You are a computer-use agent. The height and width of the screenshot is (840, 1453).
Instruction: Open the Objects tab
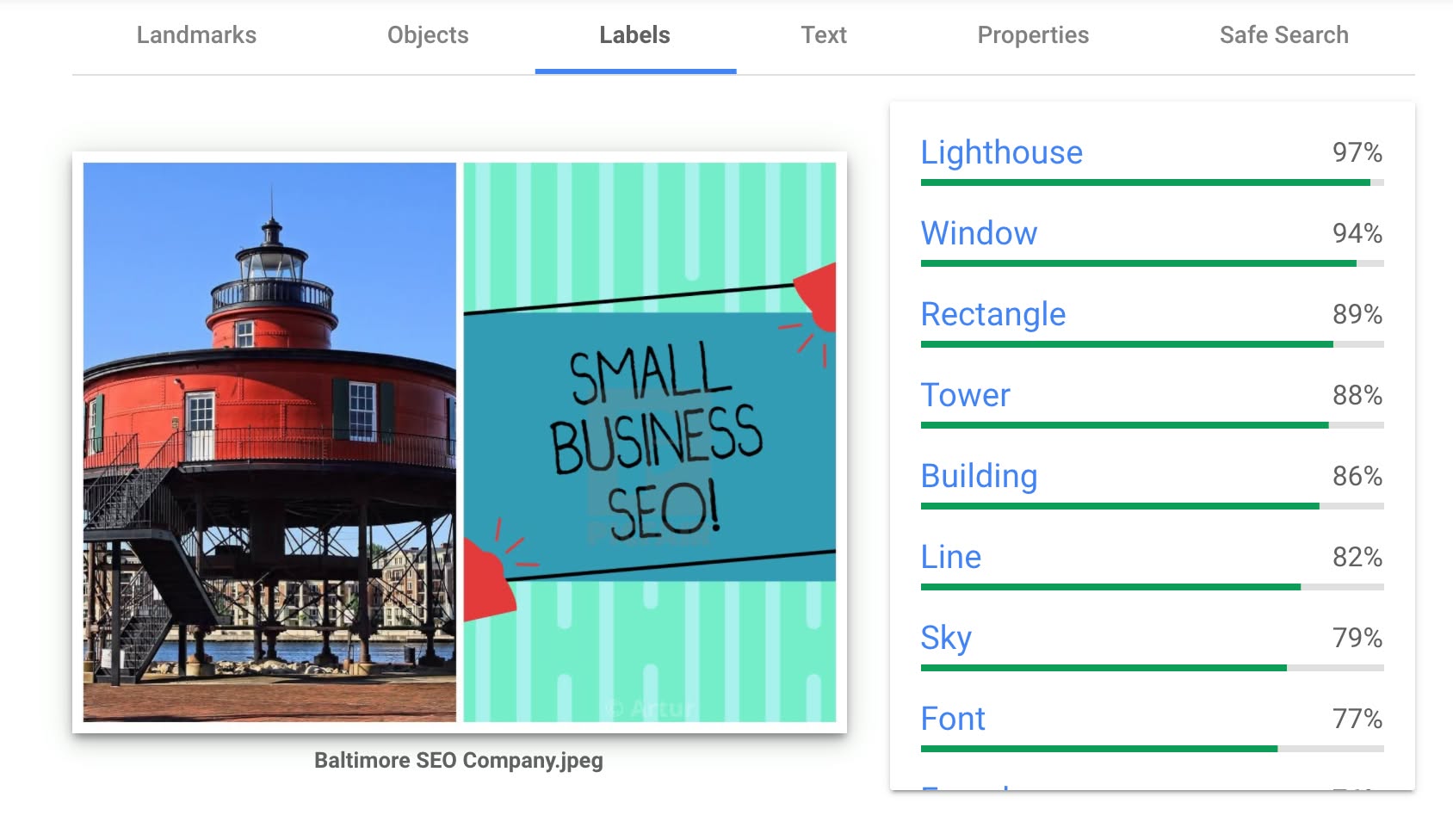click(x=428, y=35)
